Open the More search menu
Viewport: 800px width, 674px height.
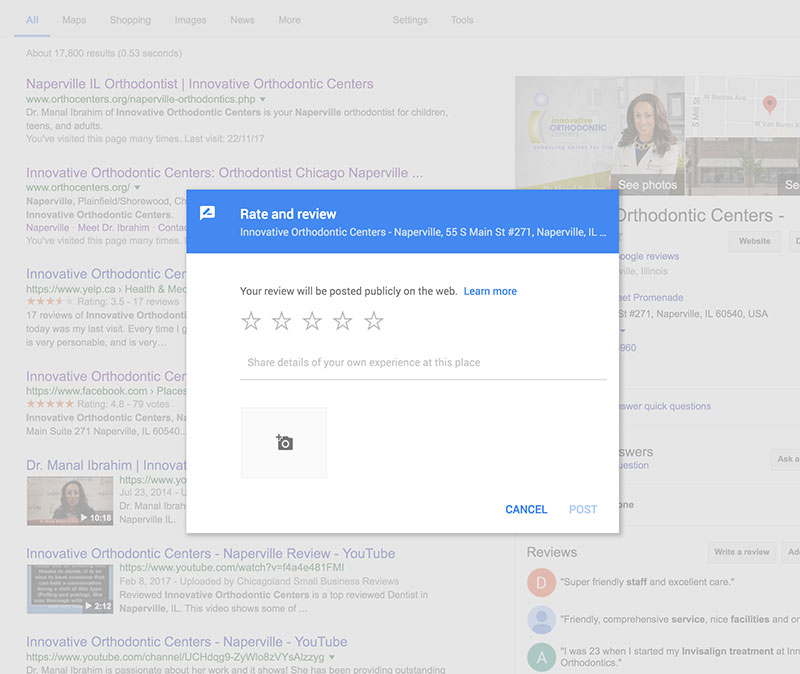click(x=289, y=20)
